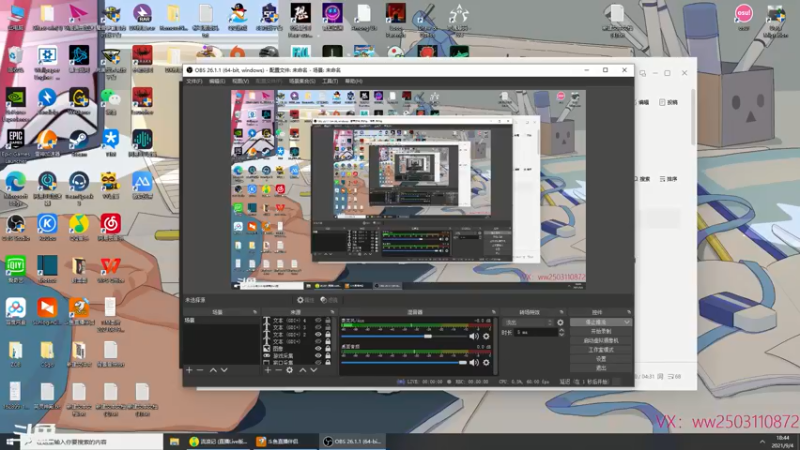Viewport: 800px width, 450px height.
Task: Open the Steam desktop icon
Action: [x=79, y=142]
